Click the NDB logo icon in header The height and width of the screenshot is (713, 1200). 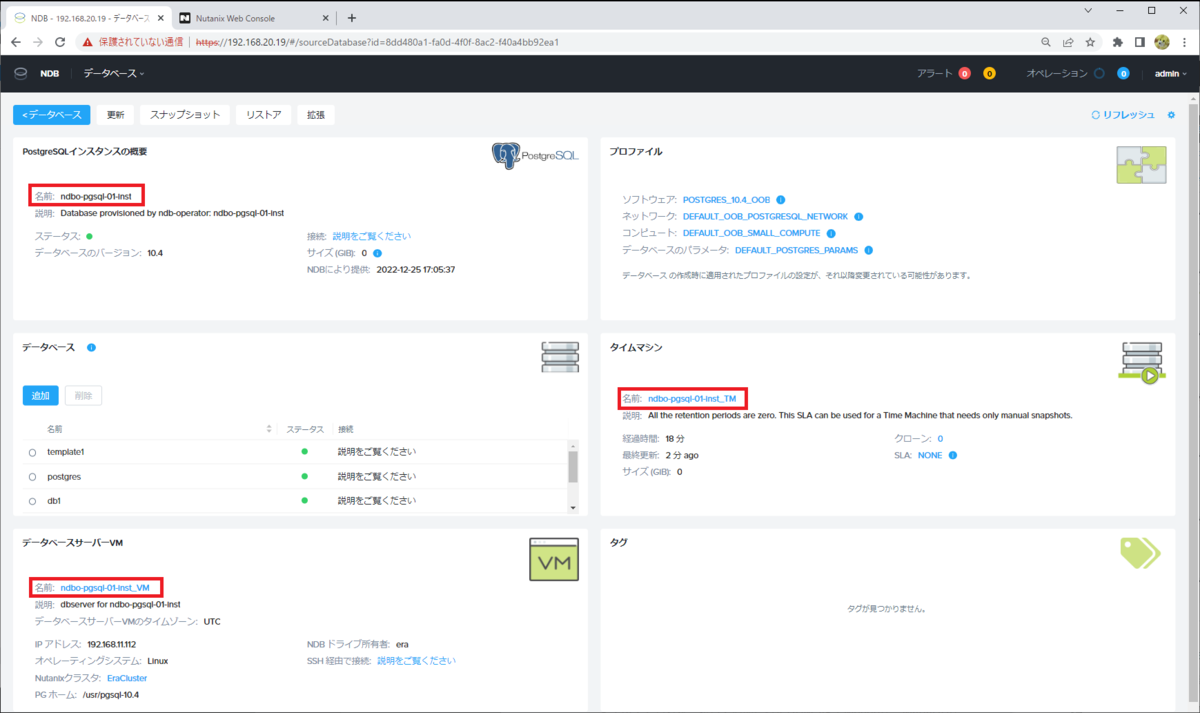coord(20,73)
